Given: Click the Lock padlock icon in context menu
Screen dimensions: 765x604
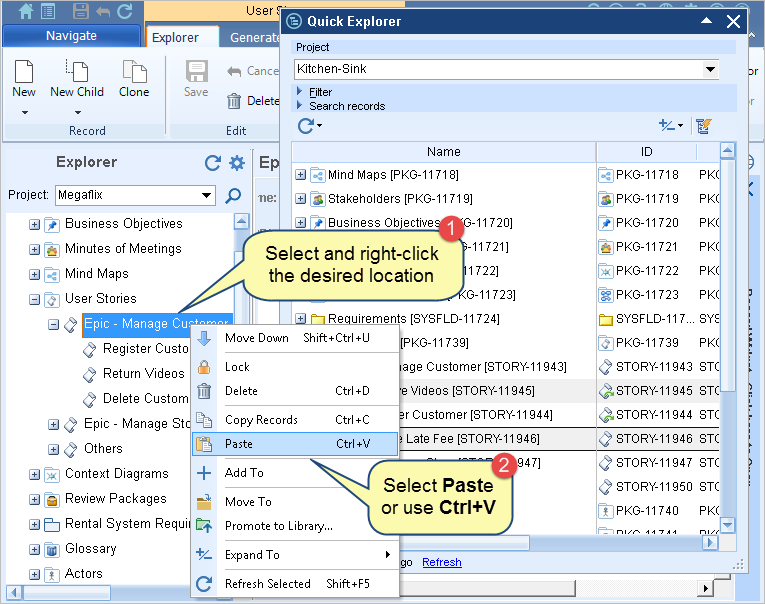Looking at the screenshot, I should tap(204, 367).
